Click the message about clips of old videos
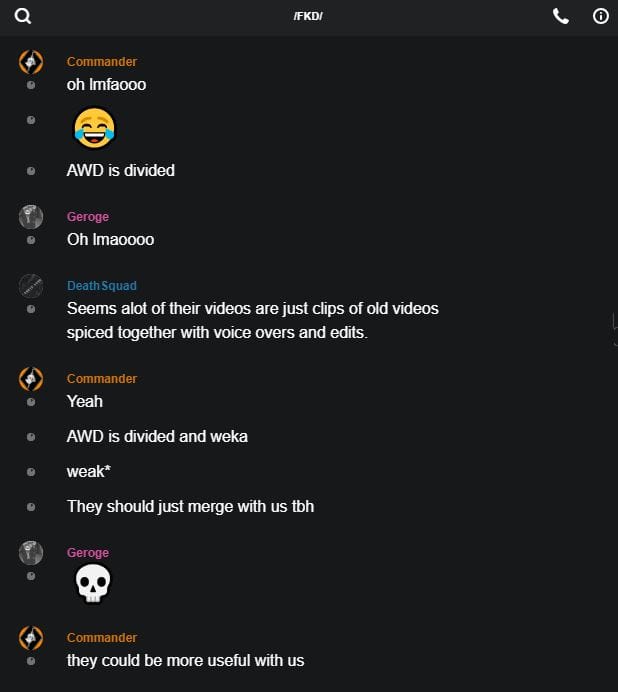 252,320
